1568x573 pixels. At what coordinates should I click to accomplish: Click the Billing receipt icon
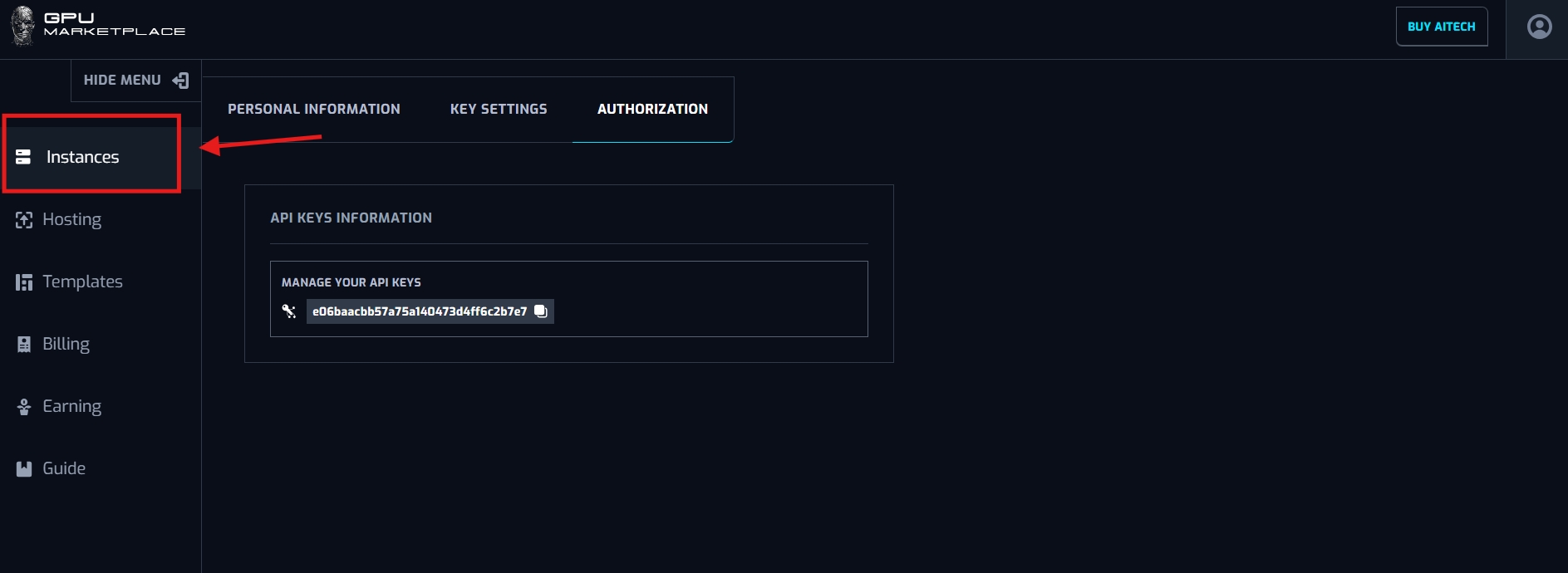tap(24, 345)
